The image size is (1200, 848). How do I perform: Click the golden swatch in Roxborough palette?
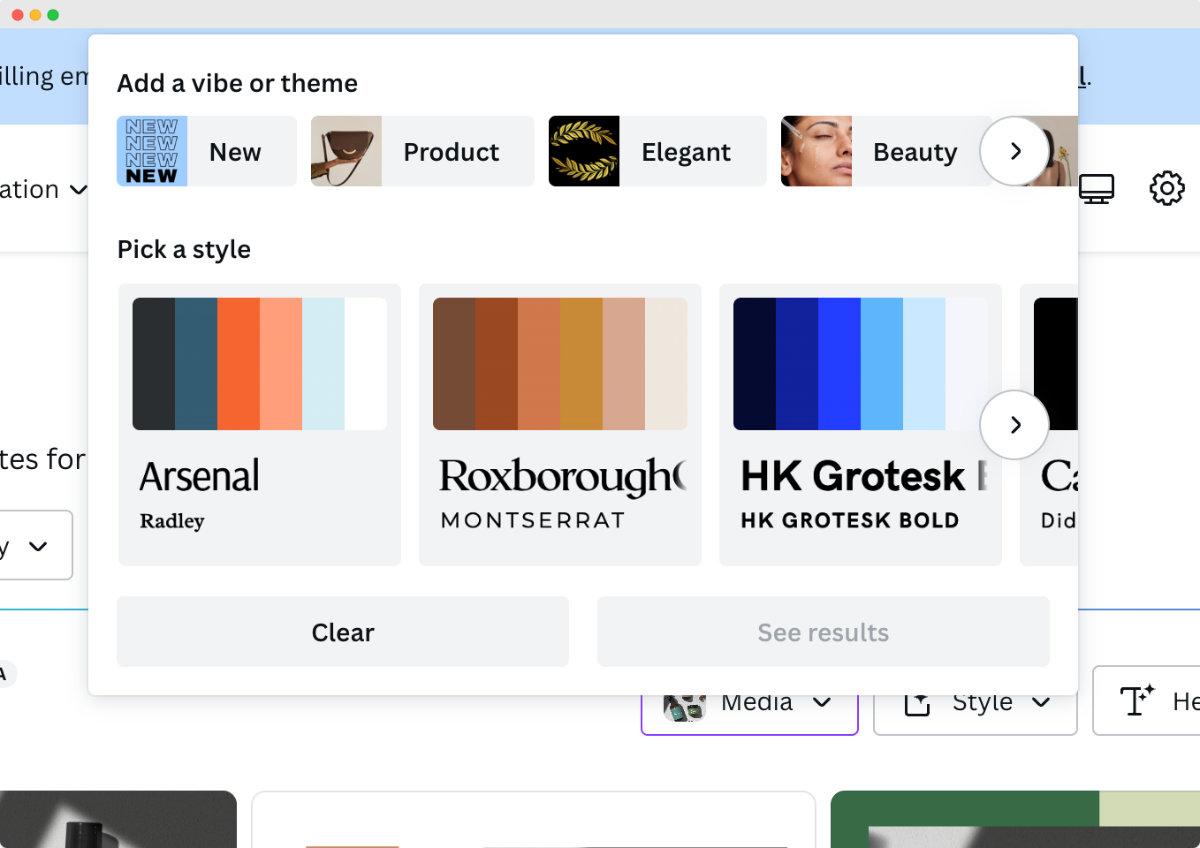click(x=581, y=364)
